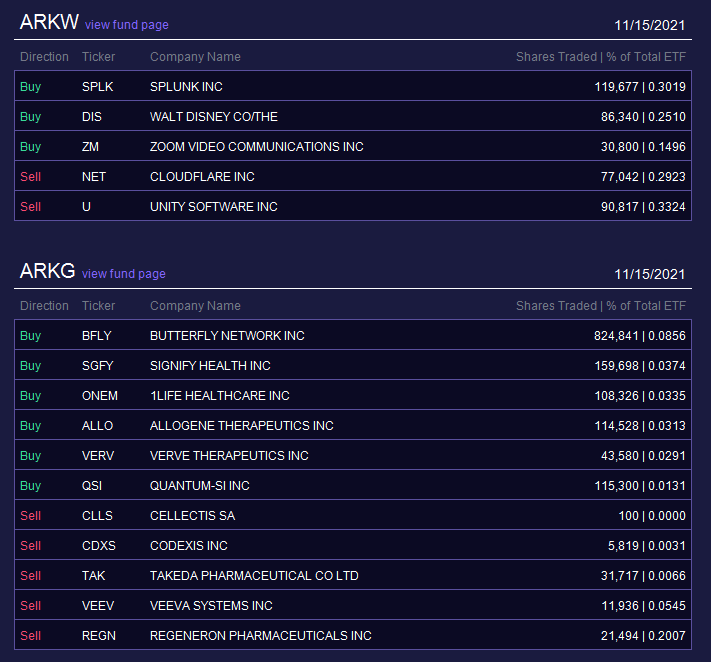
Task: Click shares value 77,042 | 0.2923
Action: point(643,176)
